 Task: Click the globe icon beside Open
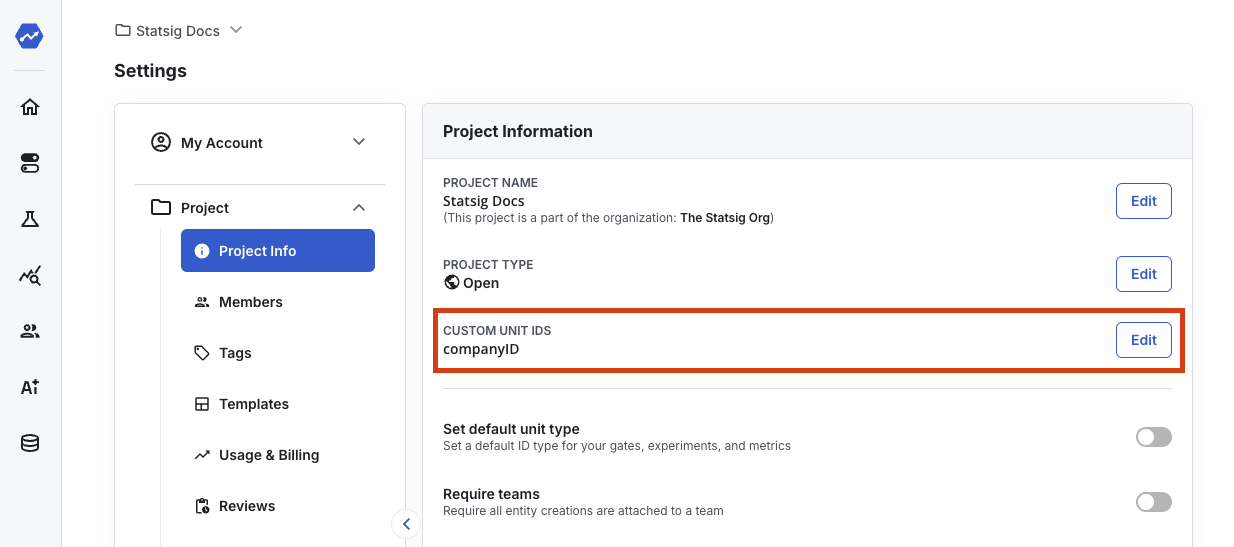451,283
